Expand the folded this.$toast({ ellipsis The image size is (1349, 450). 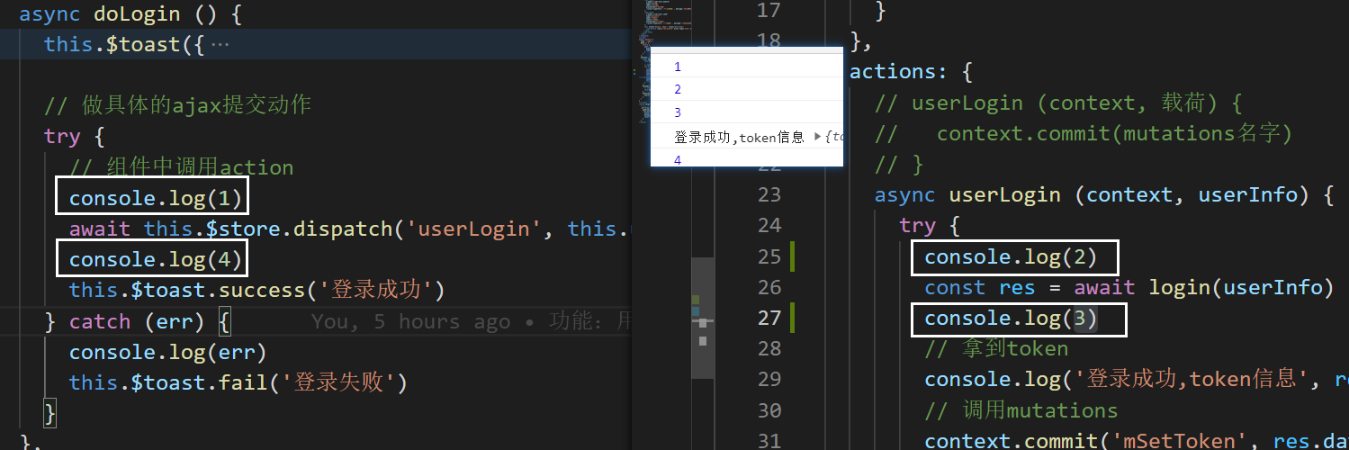tap(220, 45)
